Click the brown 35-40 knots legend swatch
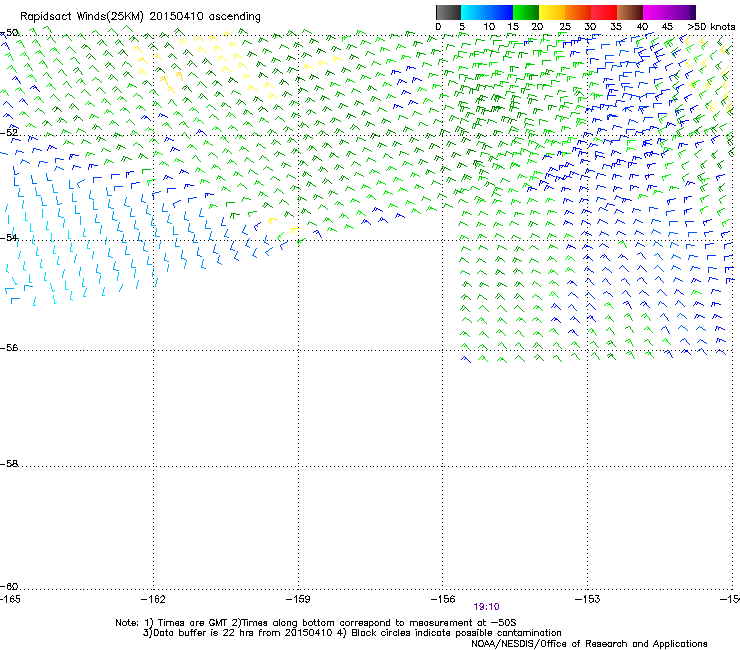 click(630, 12)
